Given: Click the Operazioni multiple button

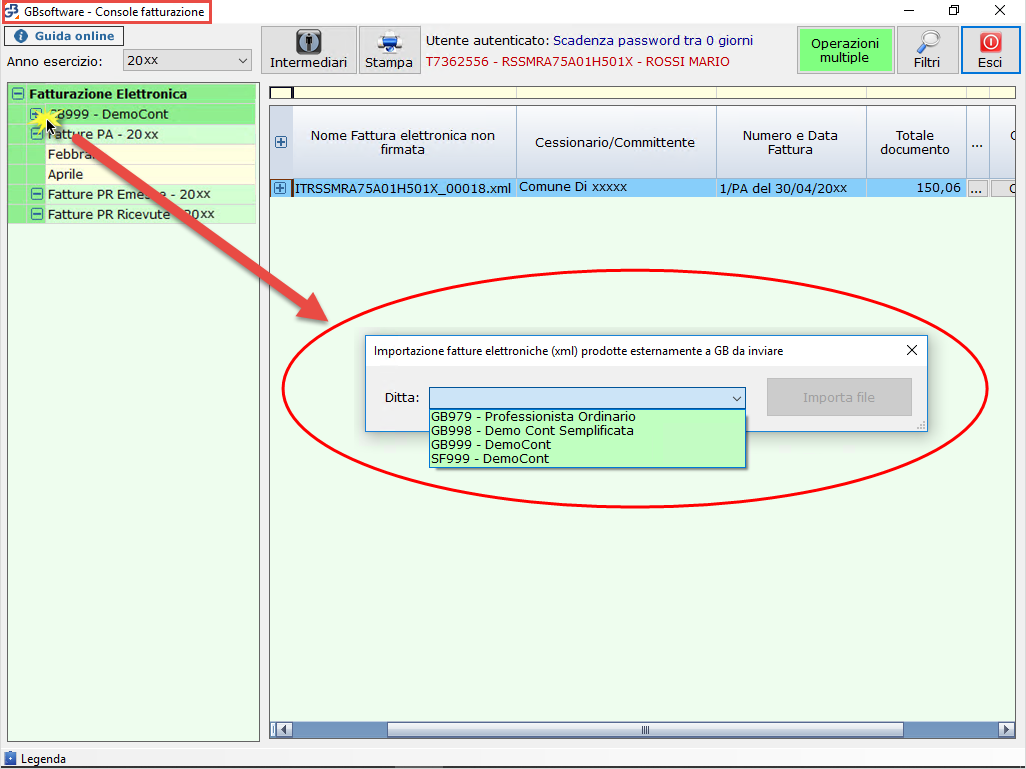Looking at the screenshot, I should pos(844,50).
